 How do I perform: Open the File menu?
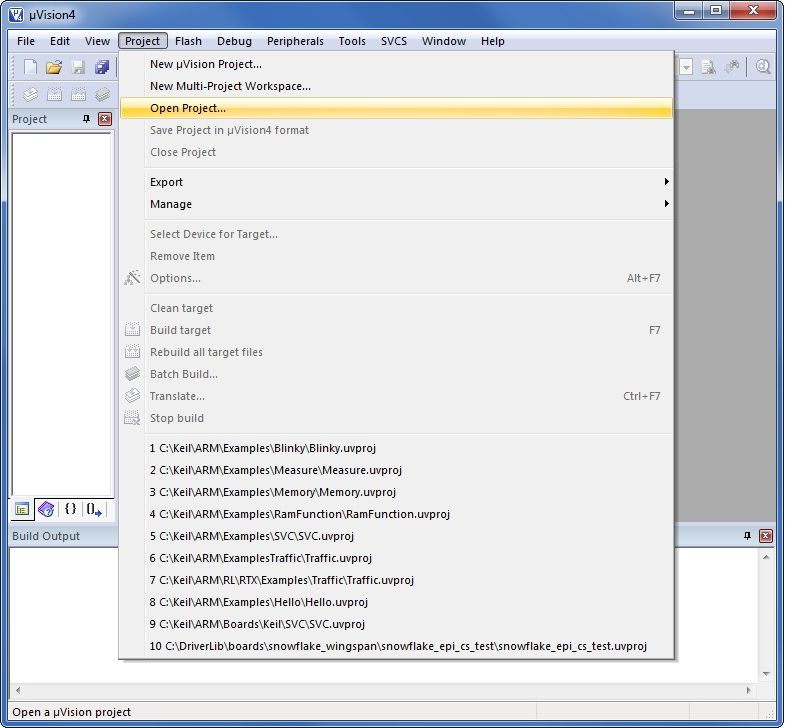(26, 41)
